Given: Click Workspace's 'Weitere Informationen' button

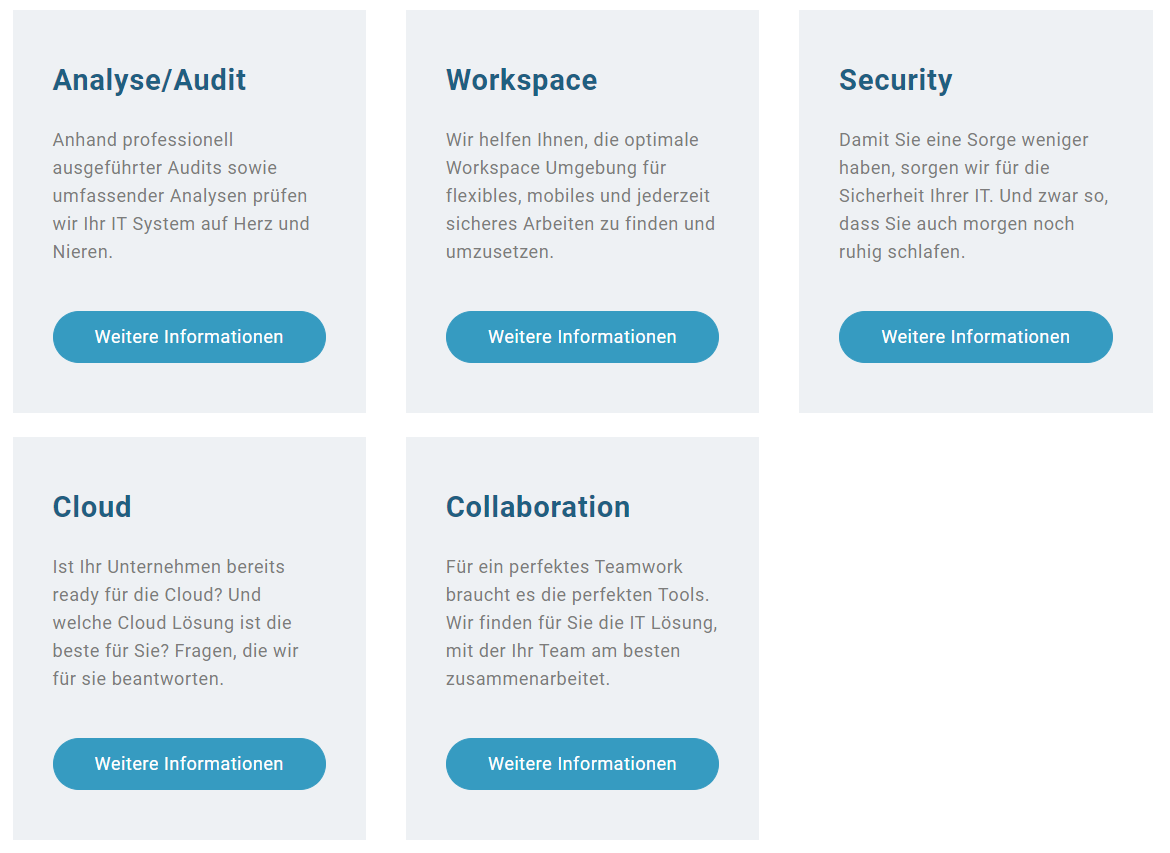Looking at the screenshot, I should point(582,337).
